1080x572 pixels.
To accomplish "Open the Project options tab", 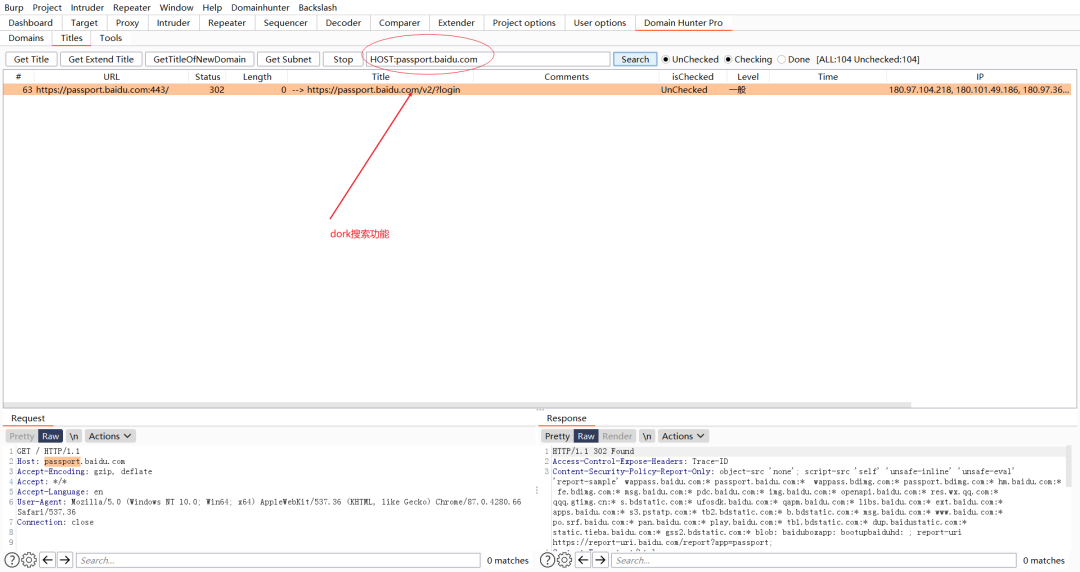I will tap(524, 23).
